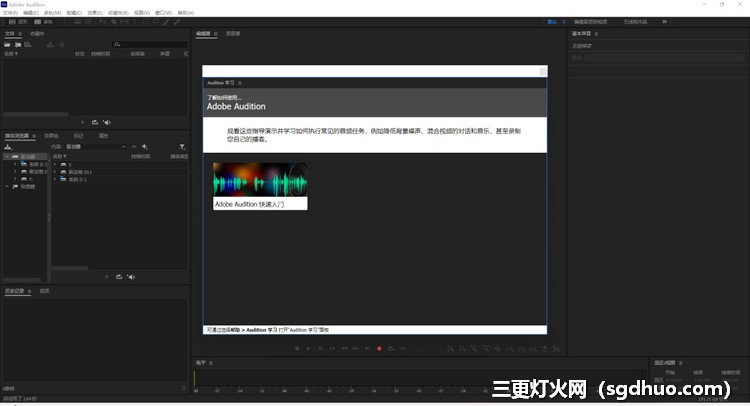Toggle auto-play speaker in 文件 panel
The height and width of the screenshot is (406, 750).
107,122
